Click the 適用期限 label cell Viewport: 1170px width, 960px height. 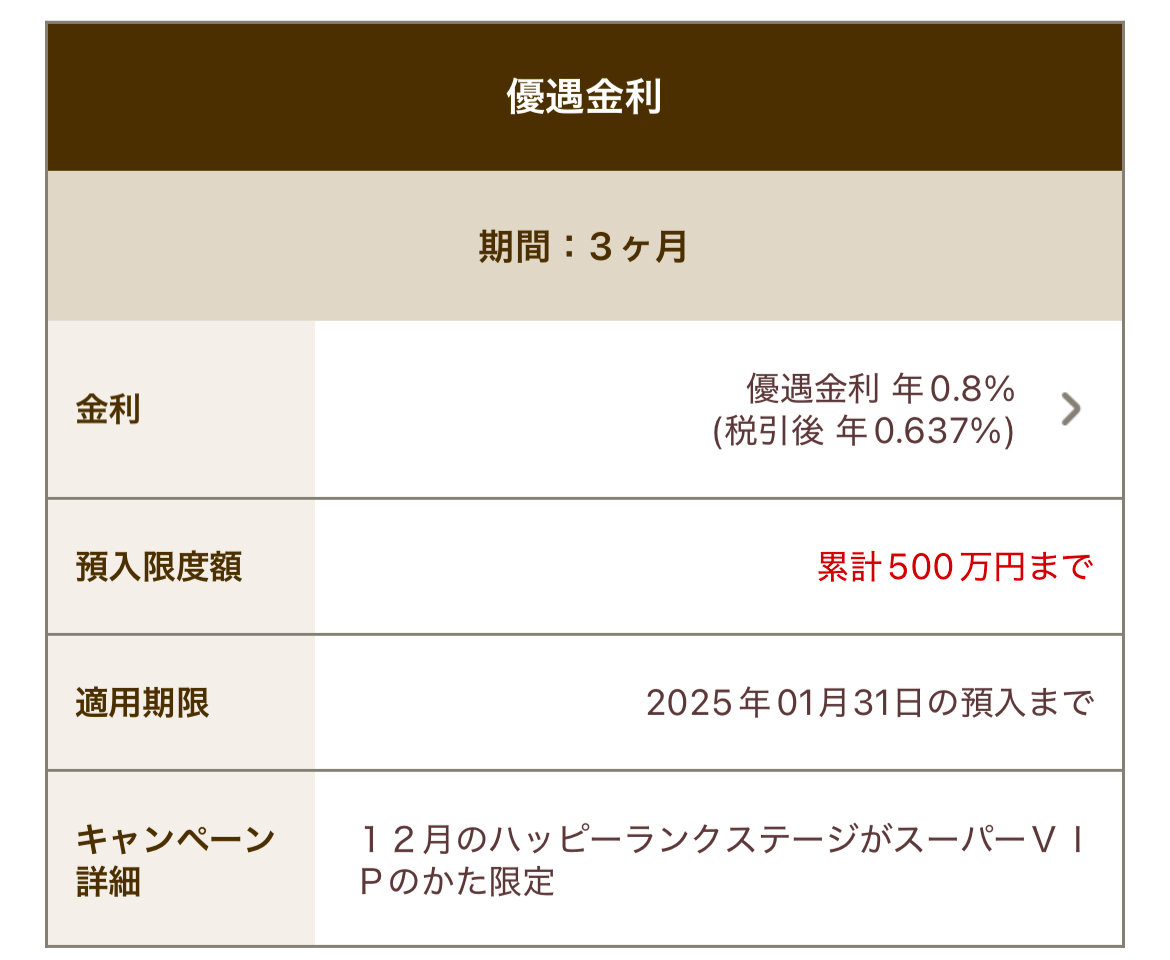[x=181, y=703]
